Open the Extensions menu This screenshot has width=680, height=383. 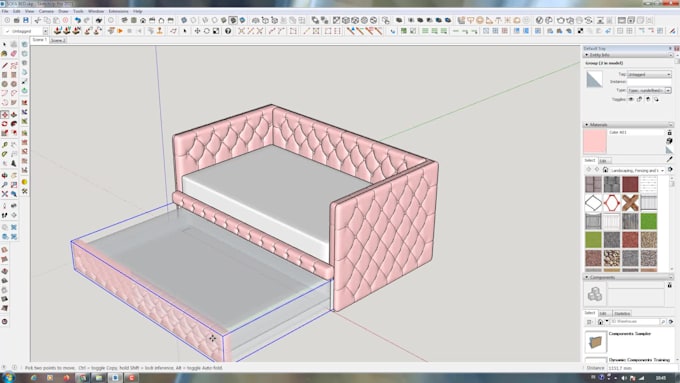pyautogui.click(x=118, y=11)
